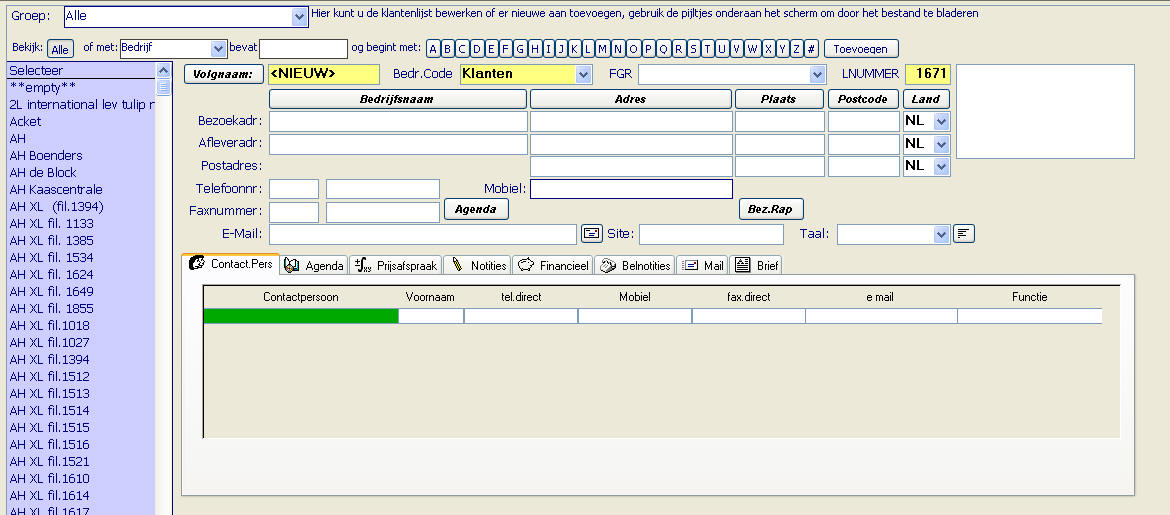Viewport: 1170px width, 515px height.
Task: Click the Alle view button
Action: pyautogui.click(x=60, y=49)
